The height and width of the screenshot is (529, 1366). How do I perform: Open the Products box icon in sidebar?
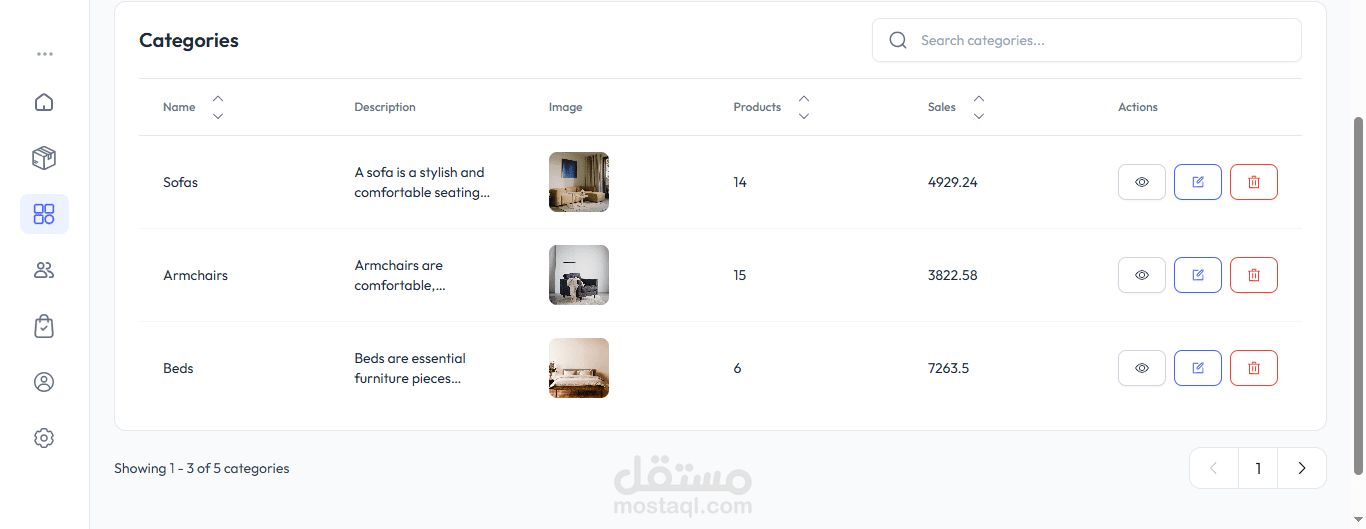click(44, 158)
